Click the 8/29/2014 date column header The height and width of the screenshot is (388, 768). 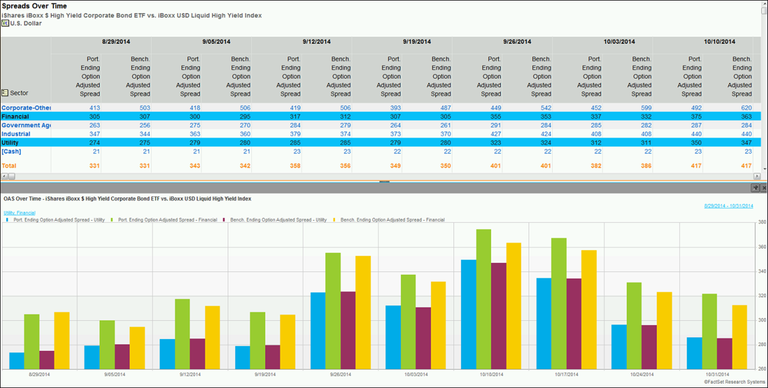tap(116, 42)
